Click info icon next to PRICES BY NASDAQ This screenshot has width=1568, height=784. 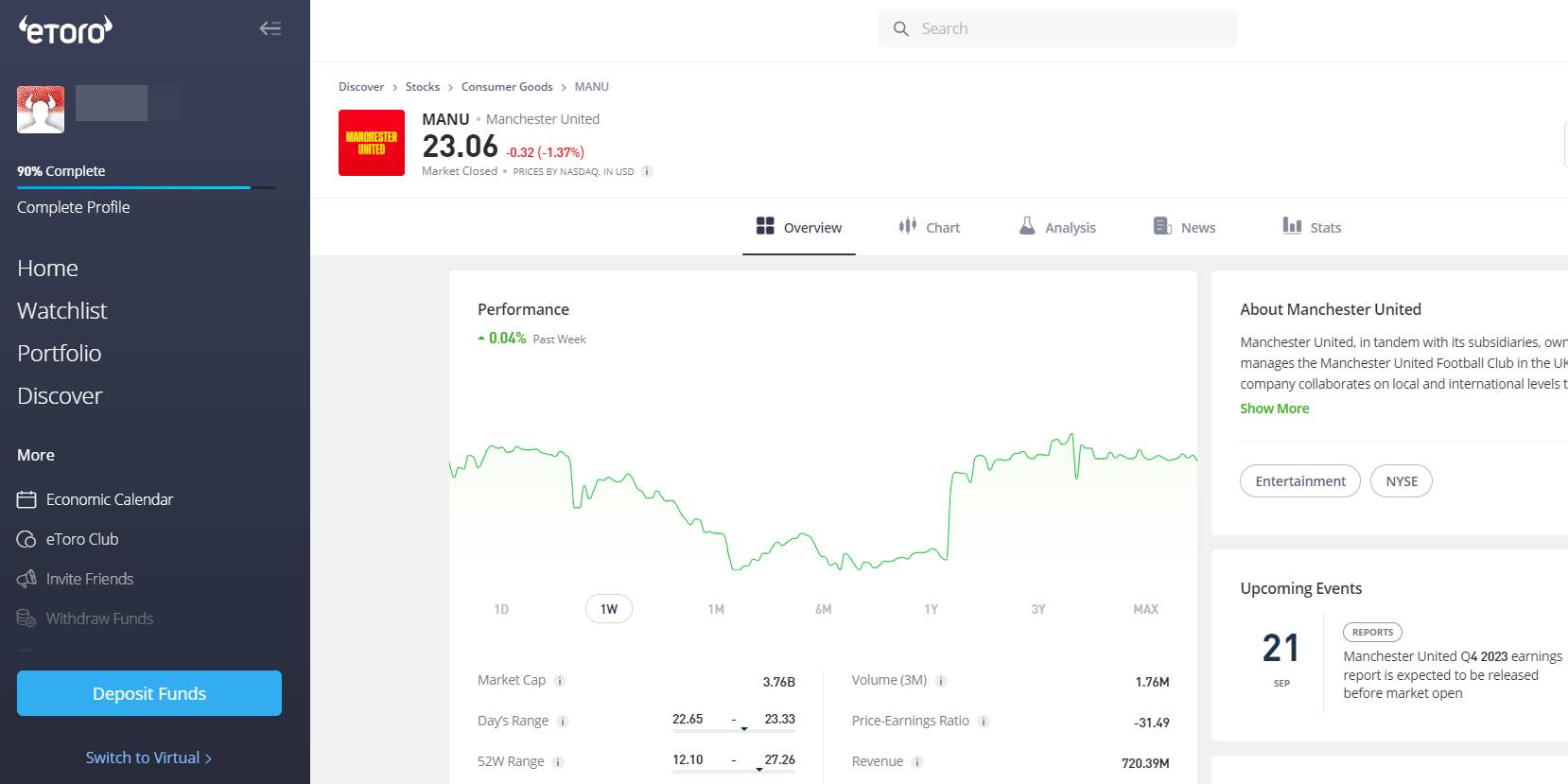point(647,171)
